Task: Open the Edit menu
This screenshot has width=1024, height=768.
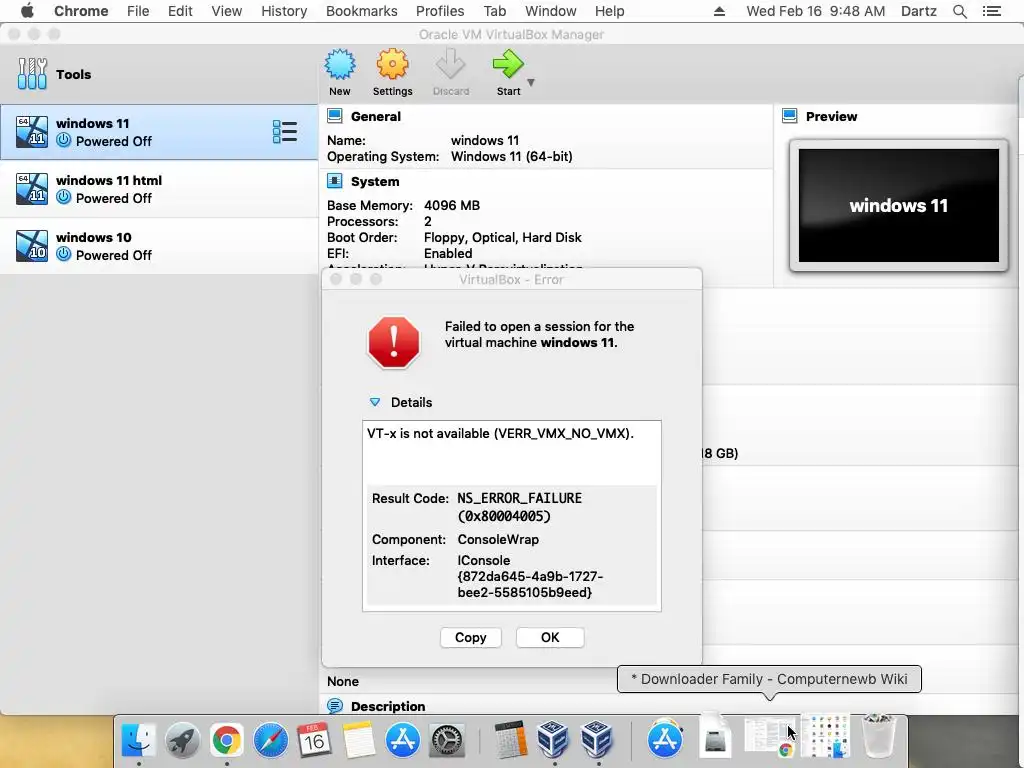Action: pos(180,11)
